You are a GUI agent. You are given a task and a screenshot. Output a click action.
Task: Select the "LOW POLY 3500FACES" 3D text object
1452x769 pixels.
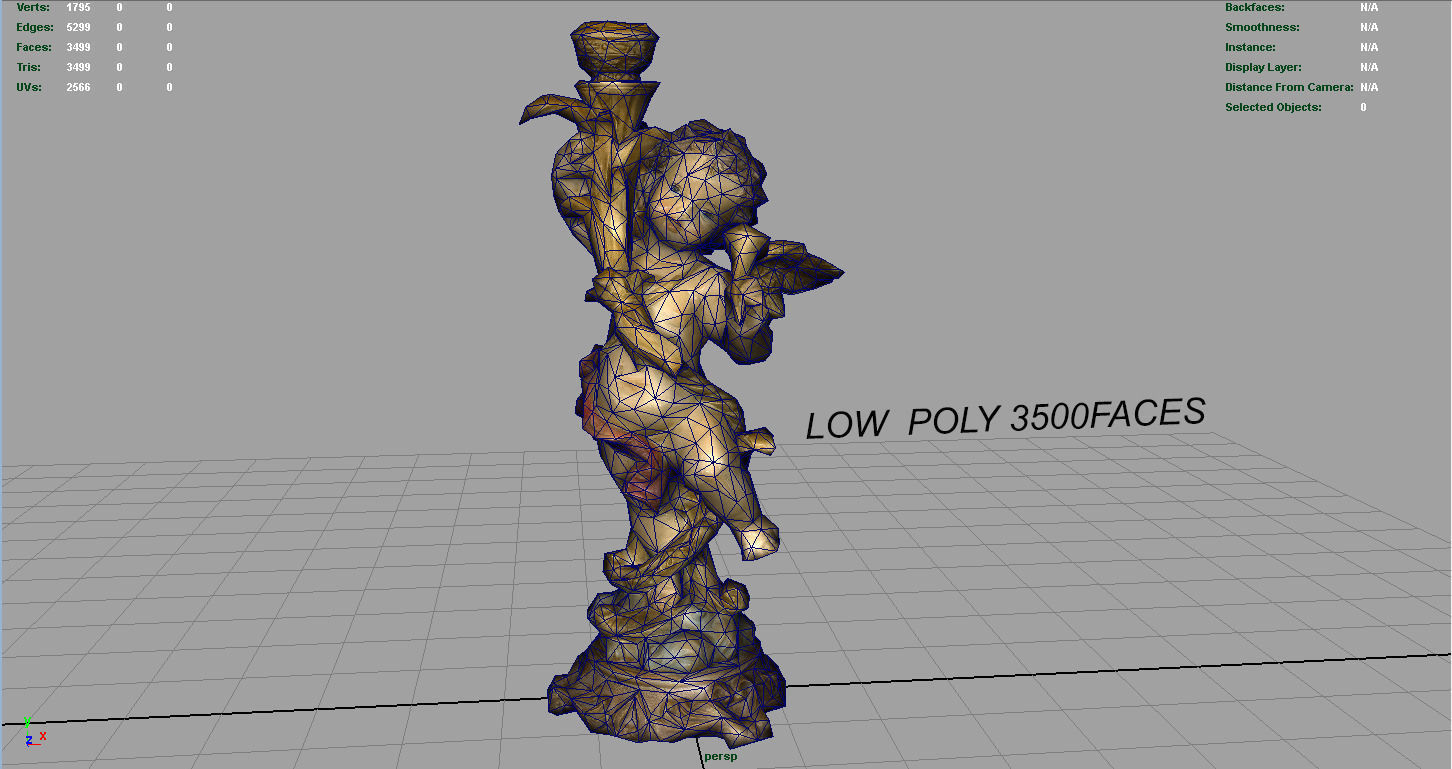[1005, 418]
